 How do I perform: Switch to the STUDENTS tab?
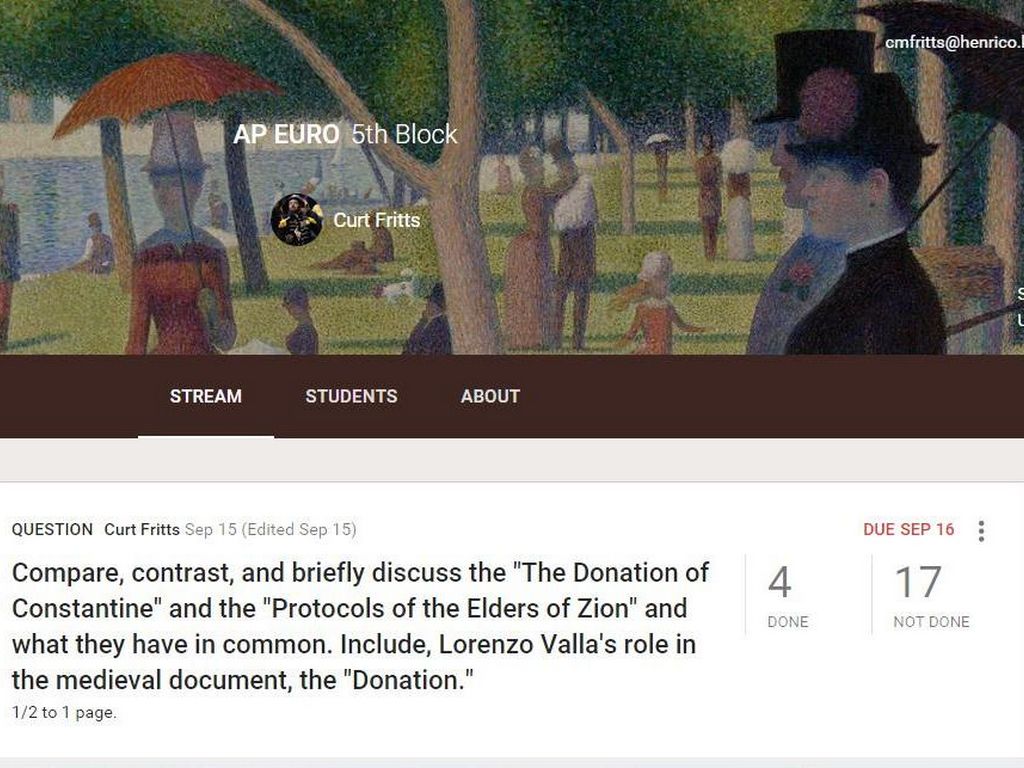[351, 396]
